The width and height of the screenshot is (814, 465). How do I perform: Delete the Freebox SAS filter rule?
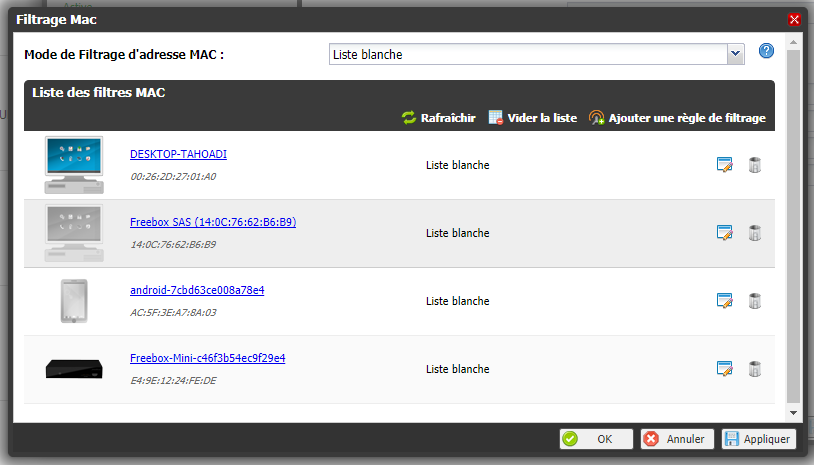(755, 233)
